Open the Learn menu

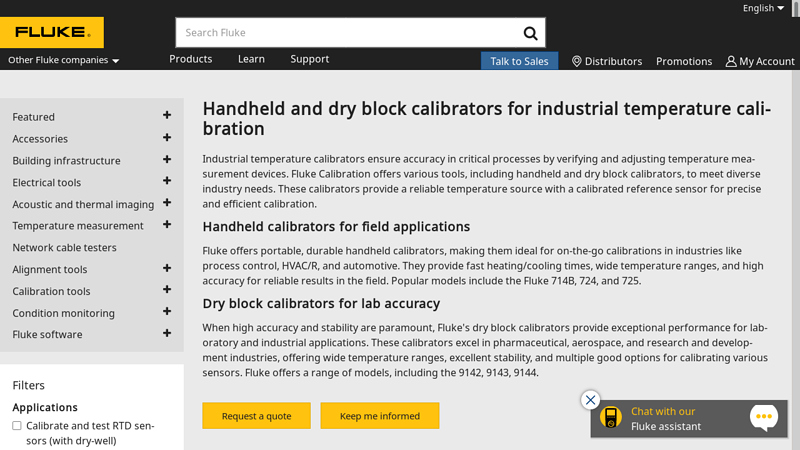(251, 59)
